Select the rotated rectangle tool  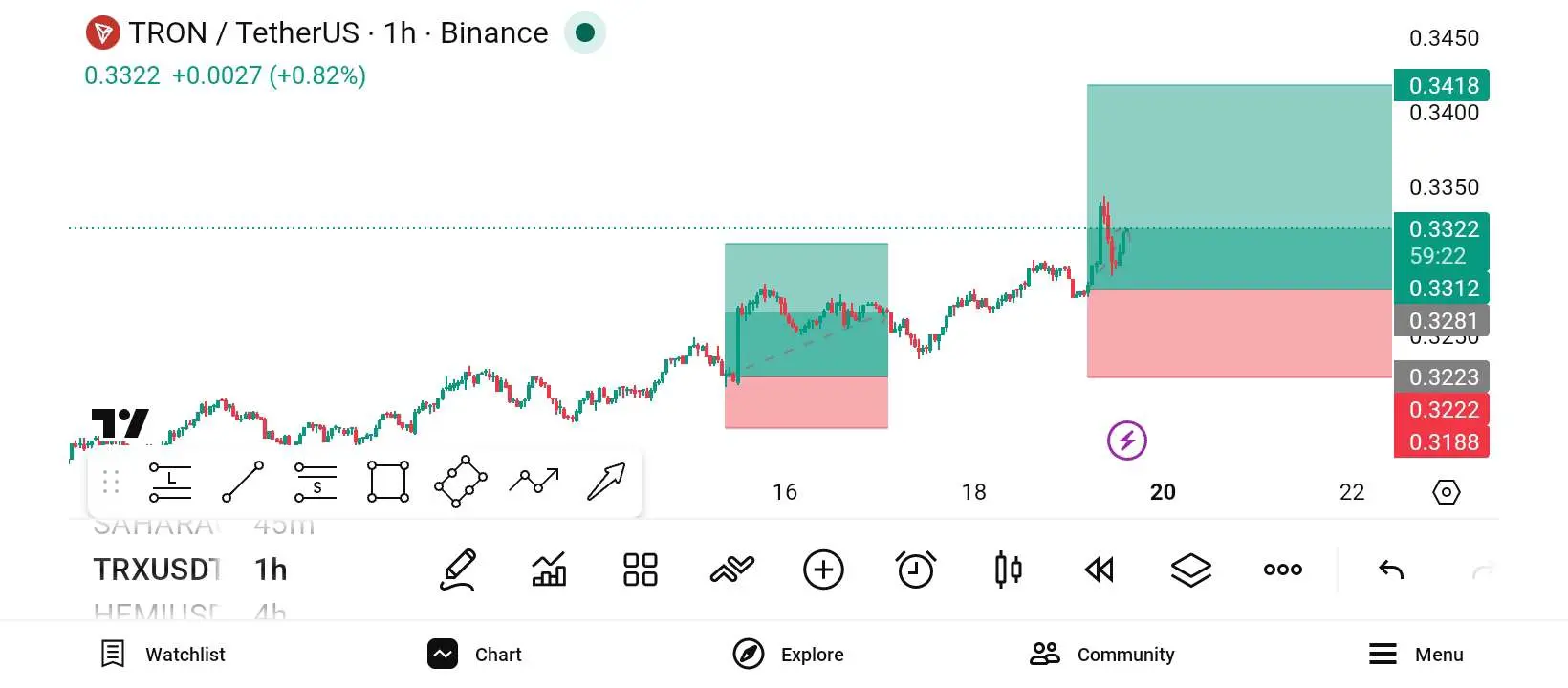(x=461, y=482)
